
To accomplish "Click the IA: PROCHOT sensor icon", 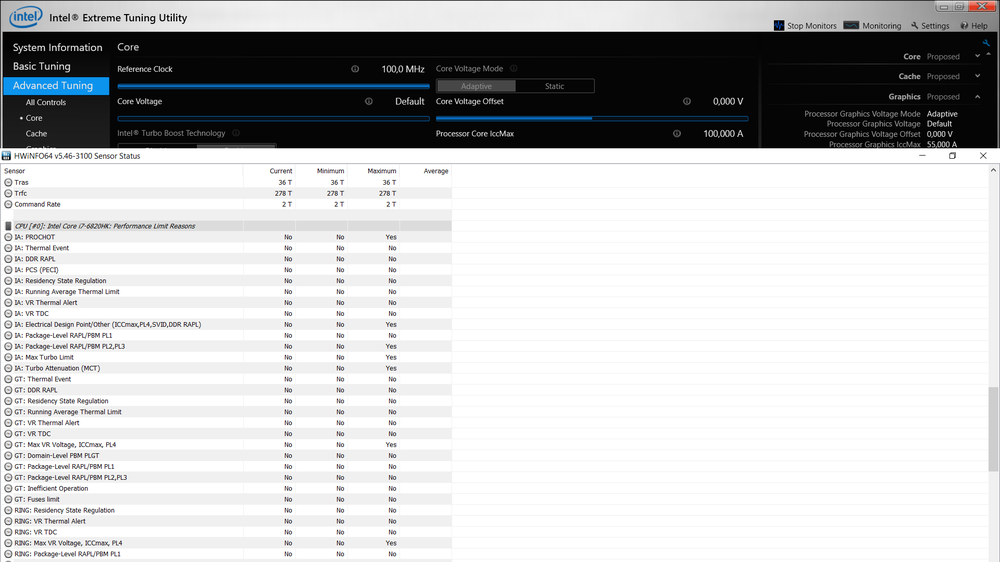I will (x=9, y=237).
